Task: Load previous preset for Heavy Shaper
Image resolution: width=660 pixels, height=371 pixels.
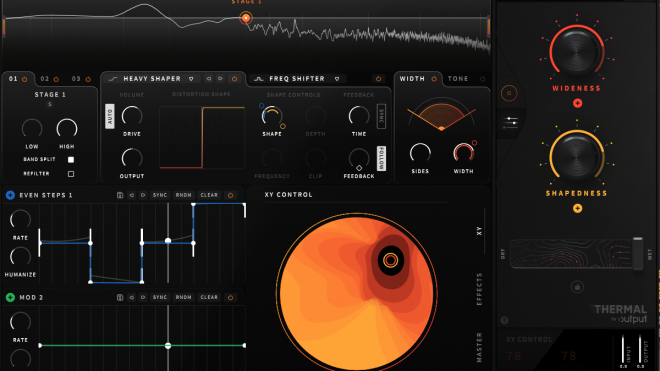Action: coord(209,79)
